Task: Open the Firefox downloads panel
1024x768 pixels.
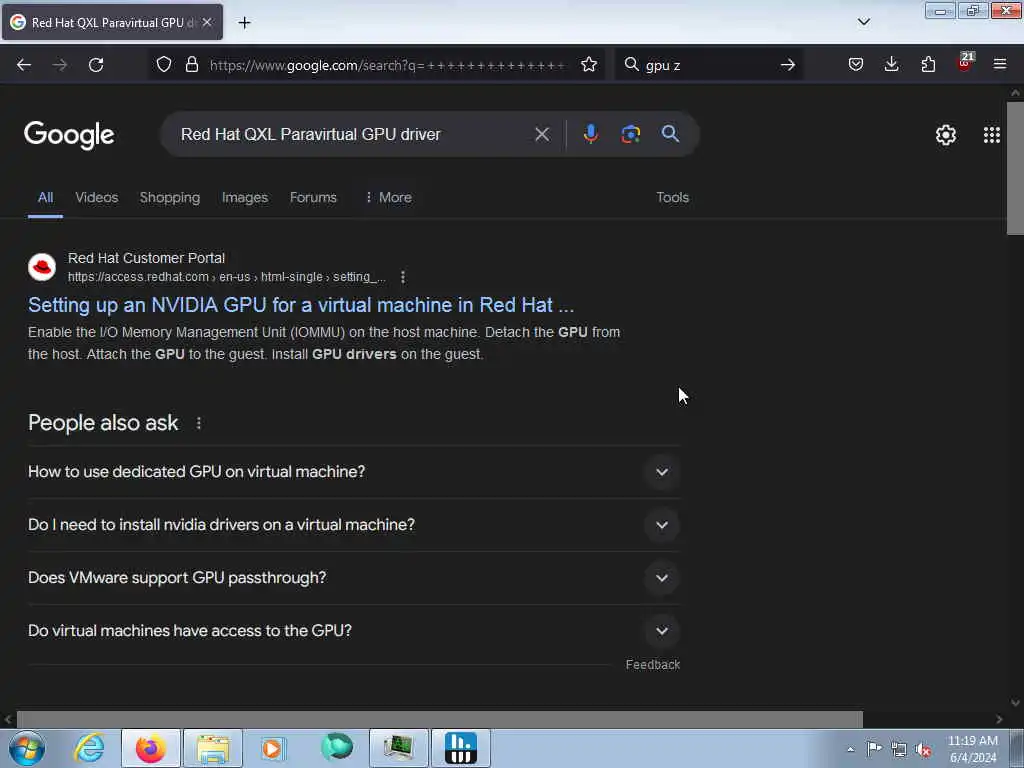Action: 891,65
